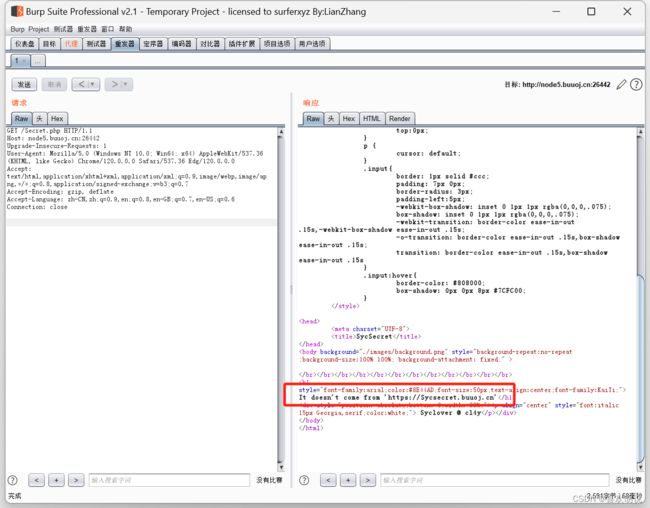Select the 重发器 (Repeater) tab
650x508 pixels.
(125, 44)
